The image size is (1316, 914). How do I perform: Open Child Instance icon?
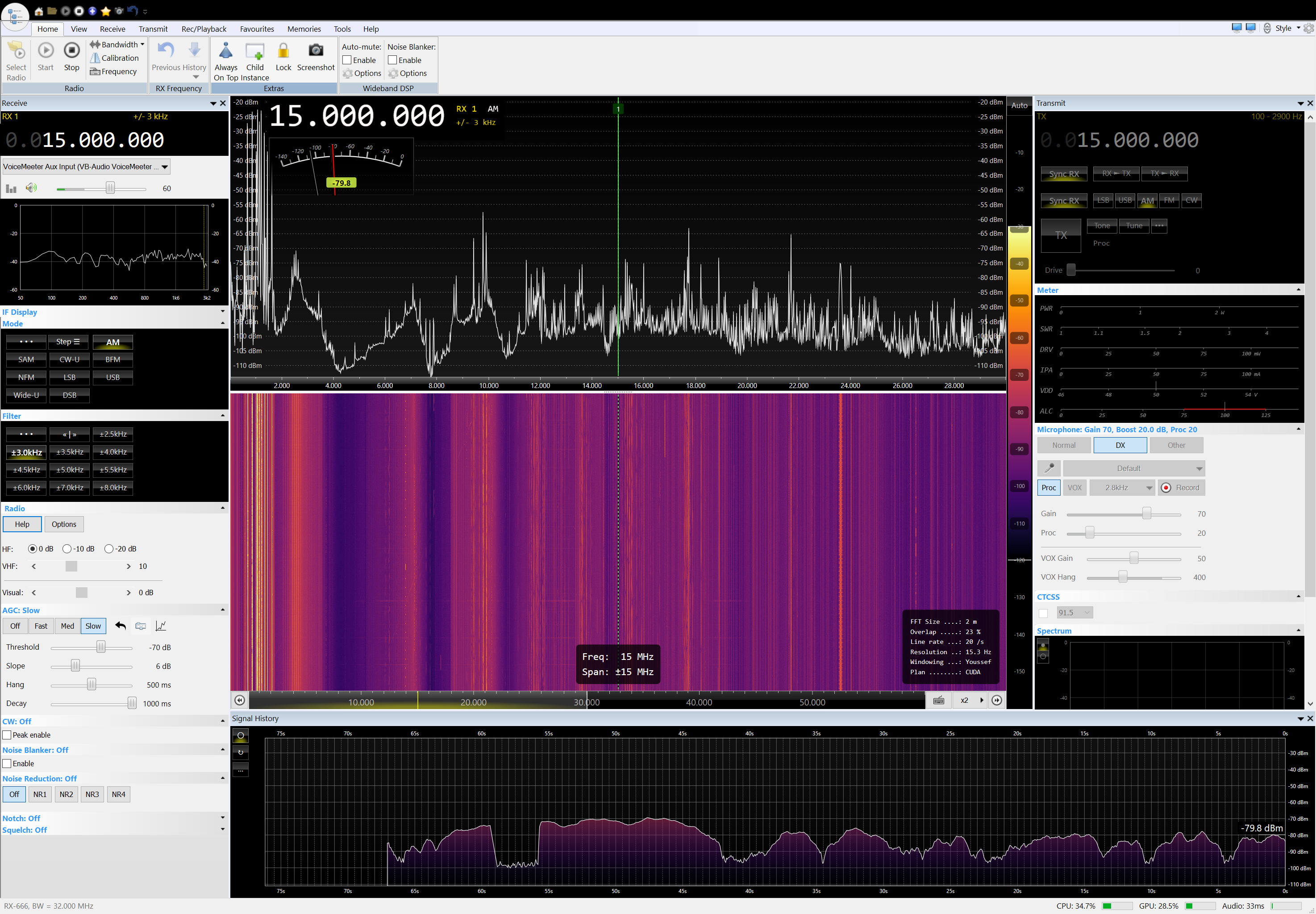[x=255, y=51]
